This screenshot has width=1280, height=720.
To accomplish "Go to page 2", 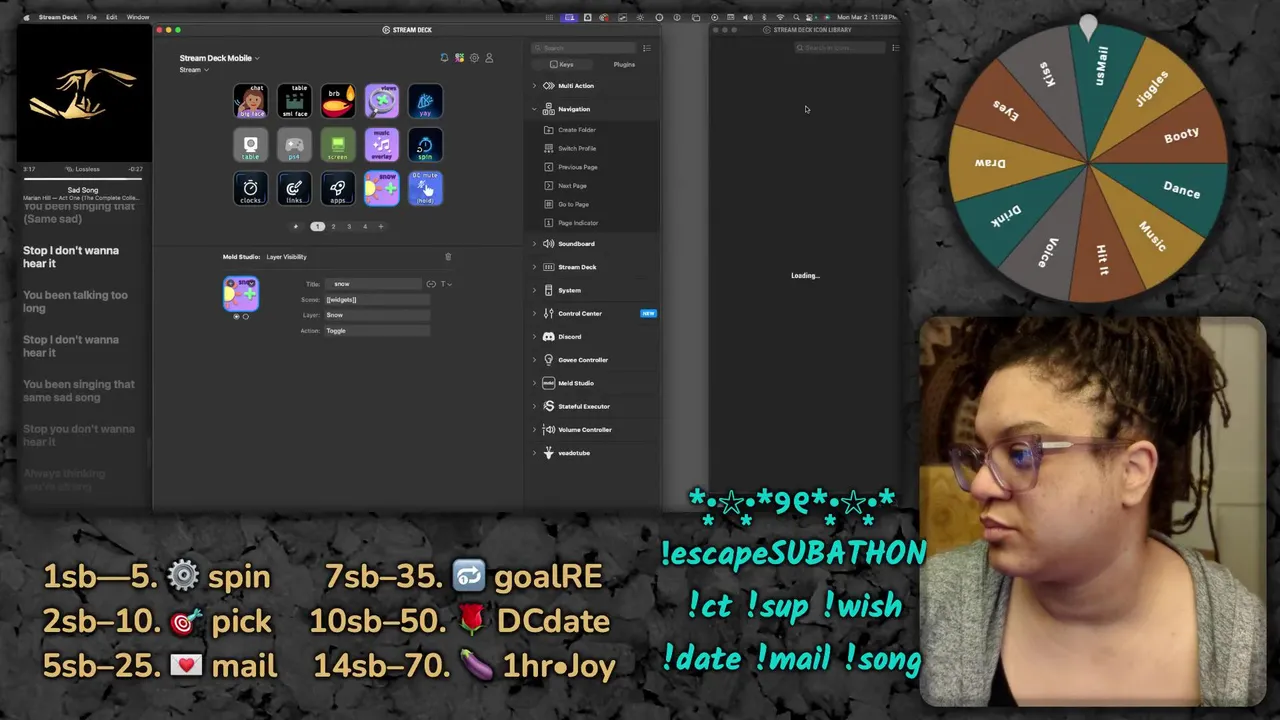I will [x=333, y=227].
